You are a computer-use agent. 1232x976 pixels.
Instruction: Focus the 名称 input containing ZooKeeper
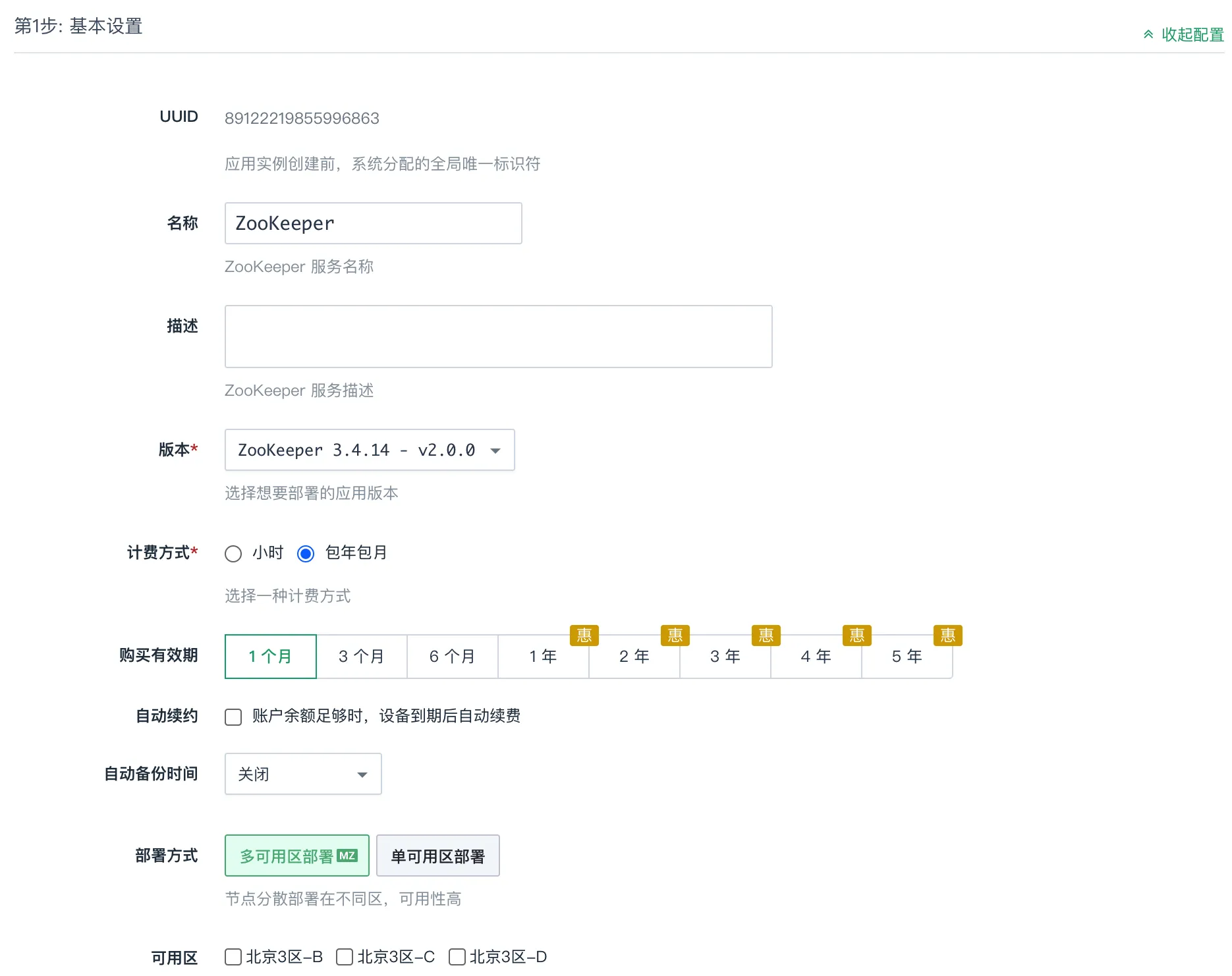tap(373, 223)
